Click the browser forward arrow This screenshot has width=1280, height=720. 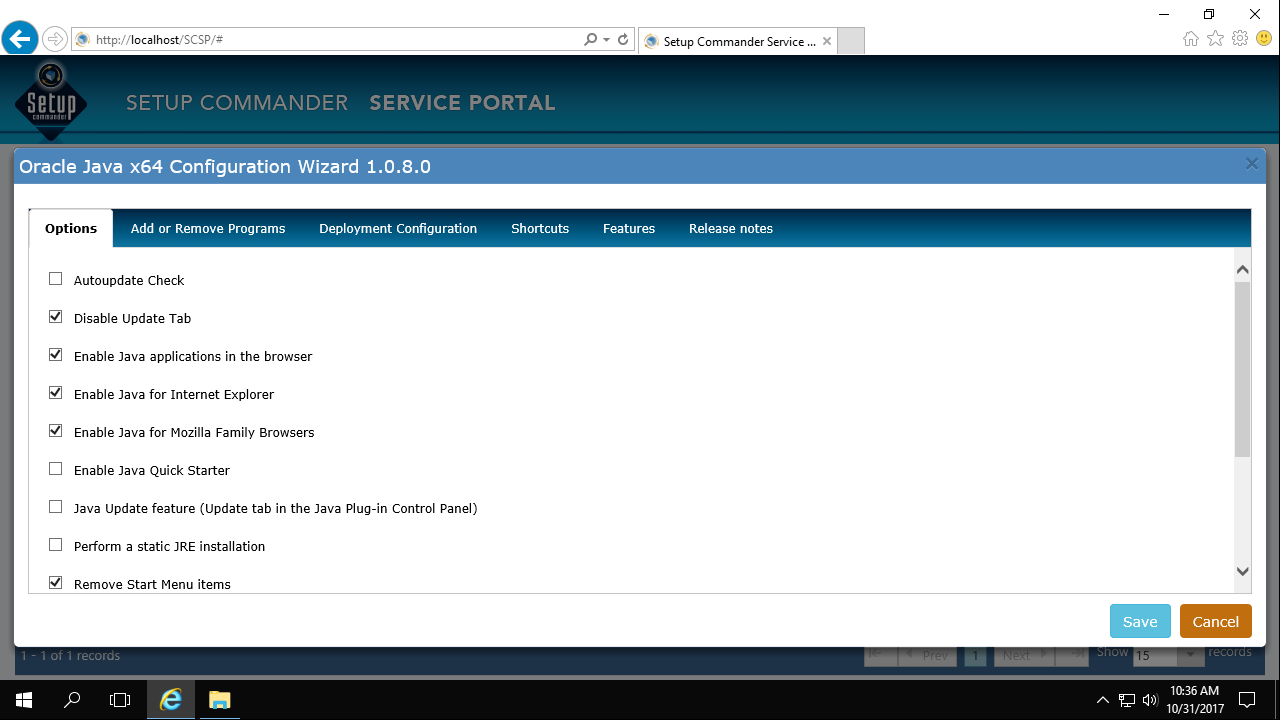(55, 39)
